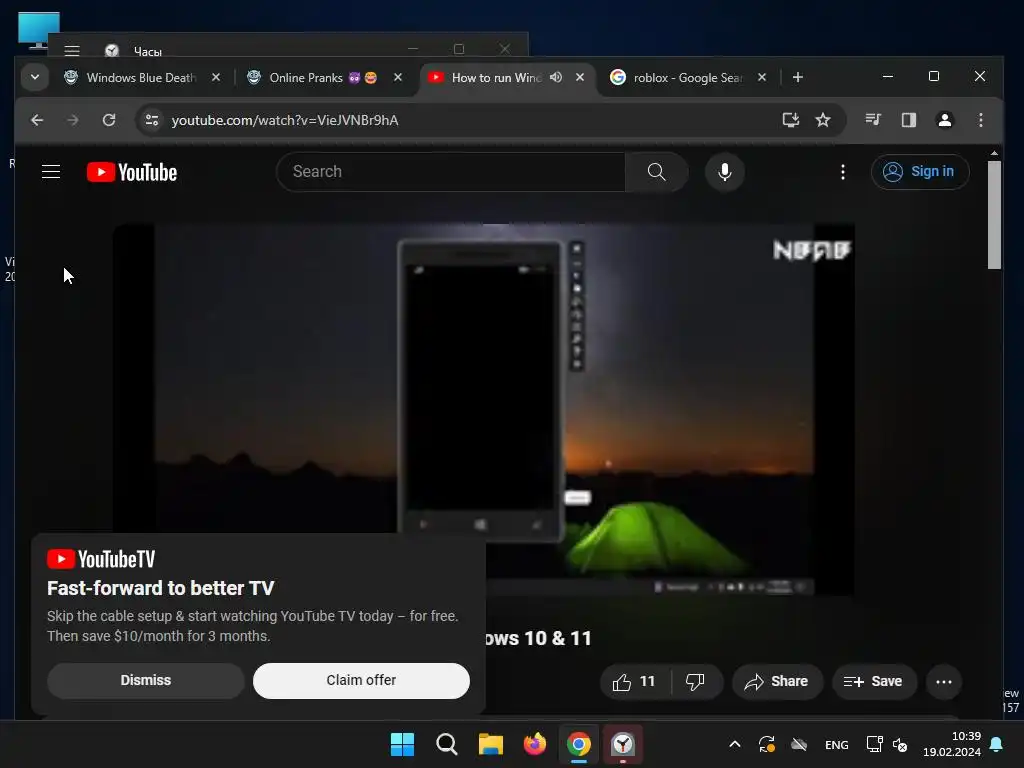1024x768 pixels.
Task: View site information icon in address bar
Action: click(152, 120)
